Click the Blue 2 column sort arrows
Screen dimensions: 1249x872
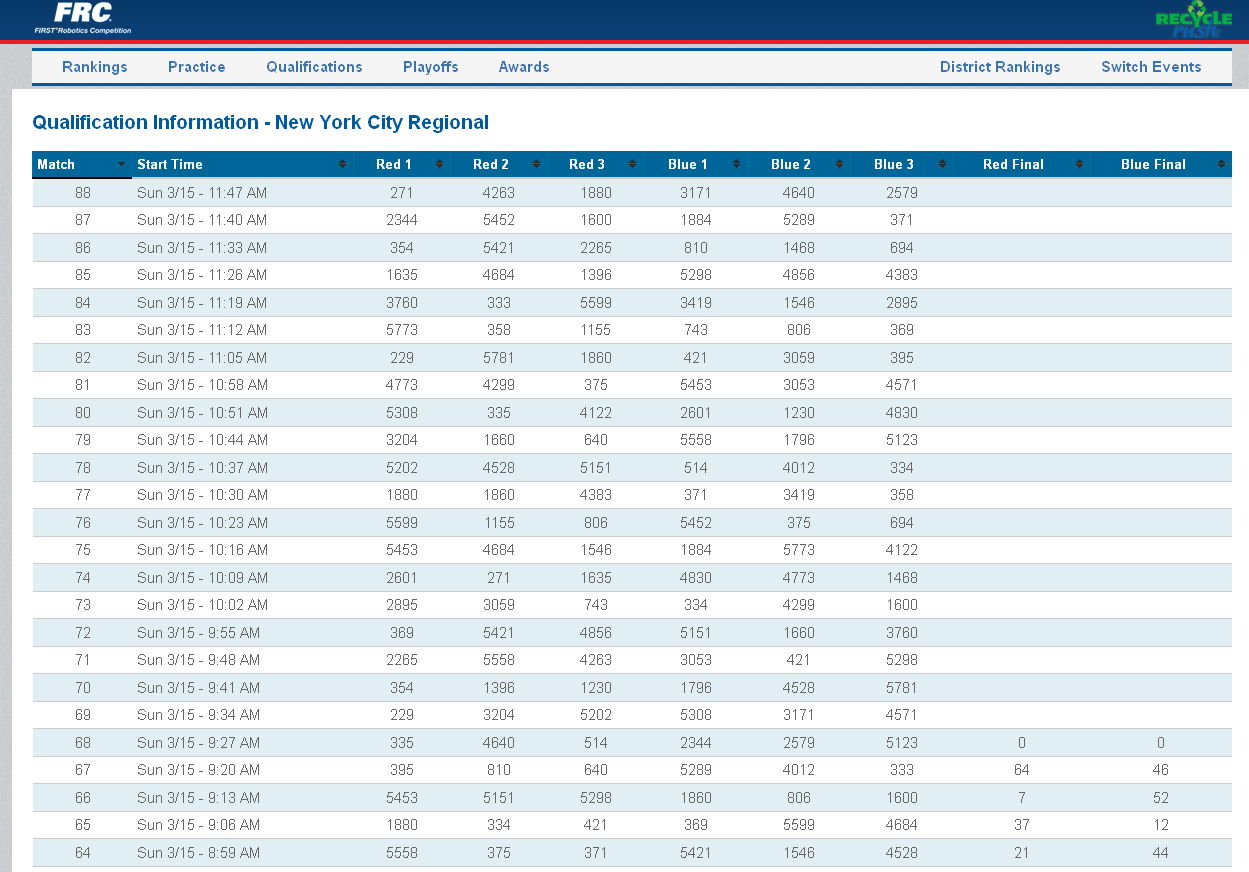point(839,164)
